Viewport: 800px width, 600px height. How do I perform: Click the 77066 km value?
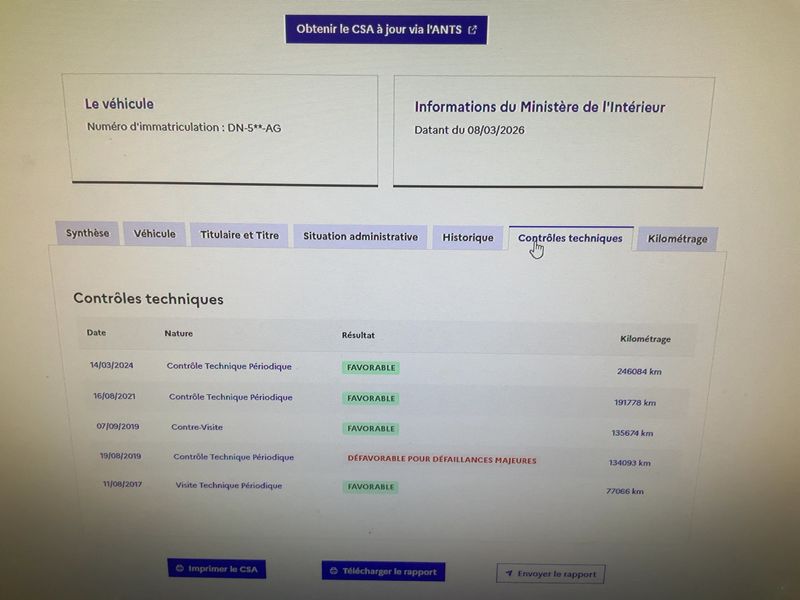pos(624,491)
